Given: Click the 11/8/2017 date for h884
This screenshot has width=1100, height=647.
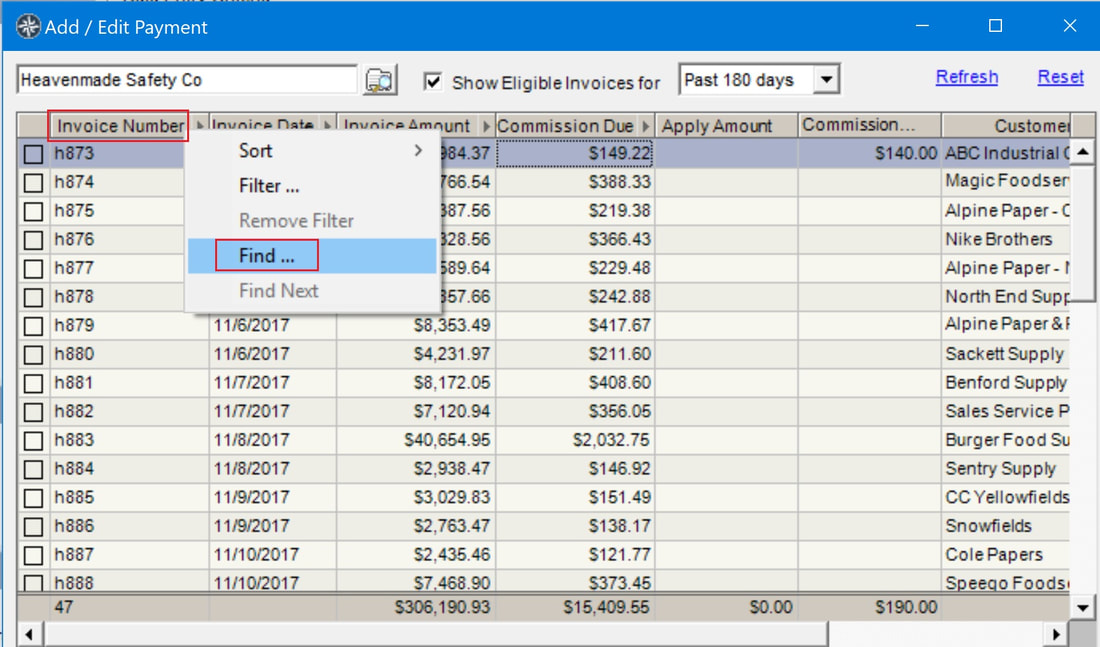Looking at the screenshot, I should coord(273,468).
